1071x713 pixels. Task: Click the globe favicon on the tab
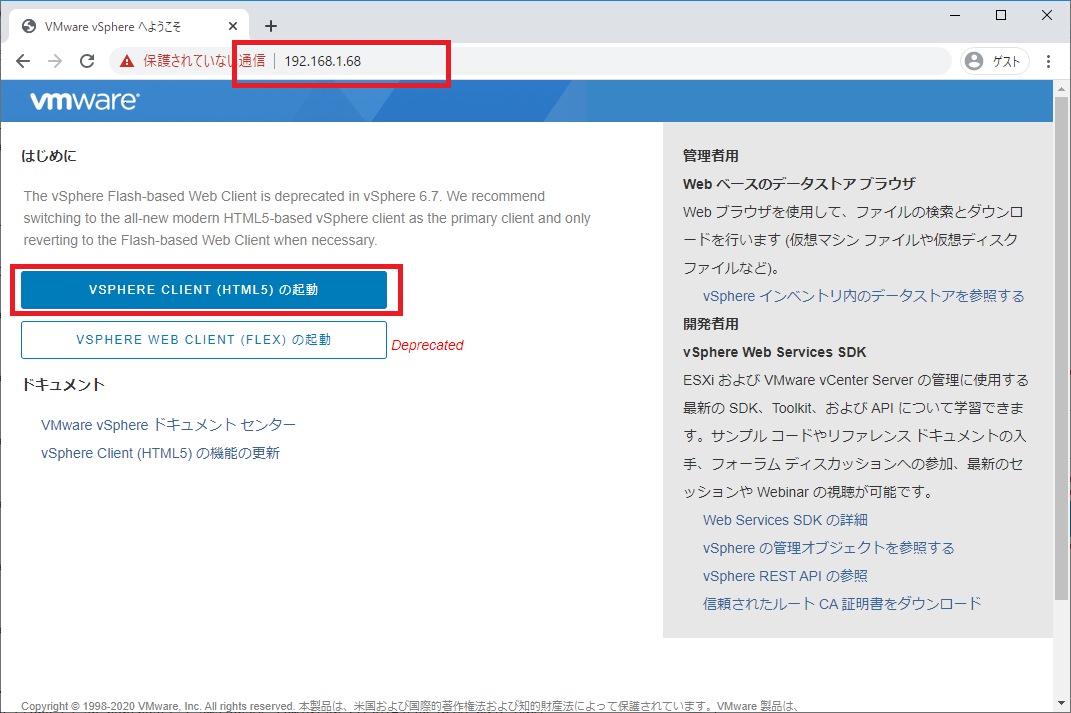pos(29,26)
